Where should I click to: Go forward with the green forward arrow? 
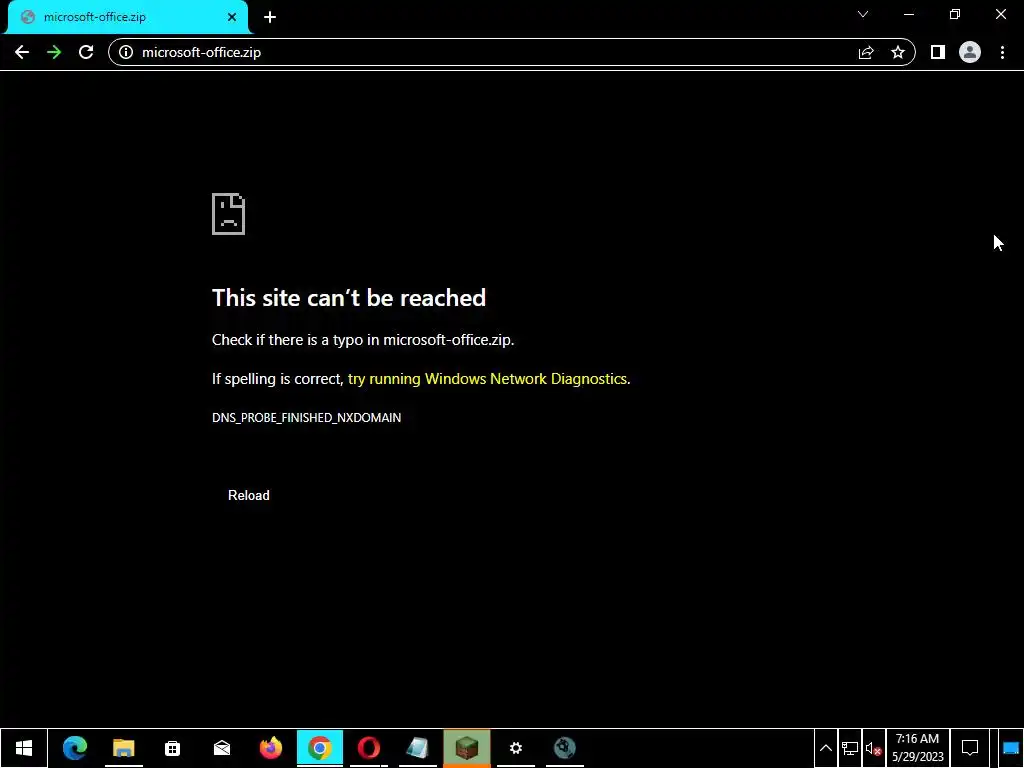point(54,52)
